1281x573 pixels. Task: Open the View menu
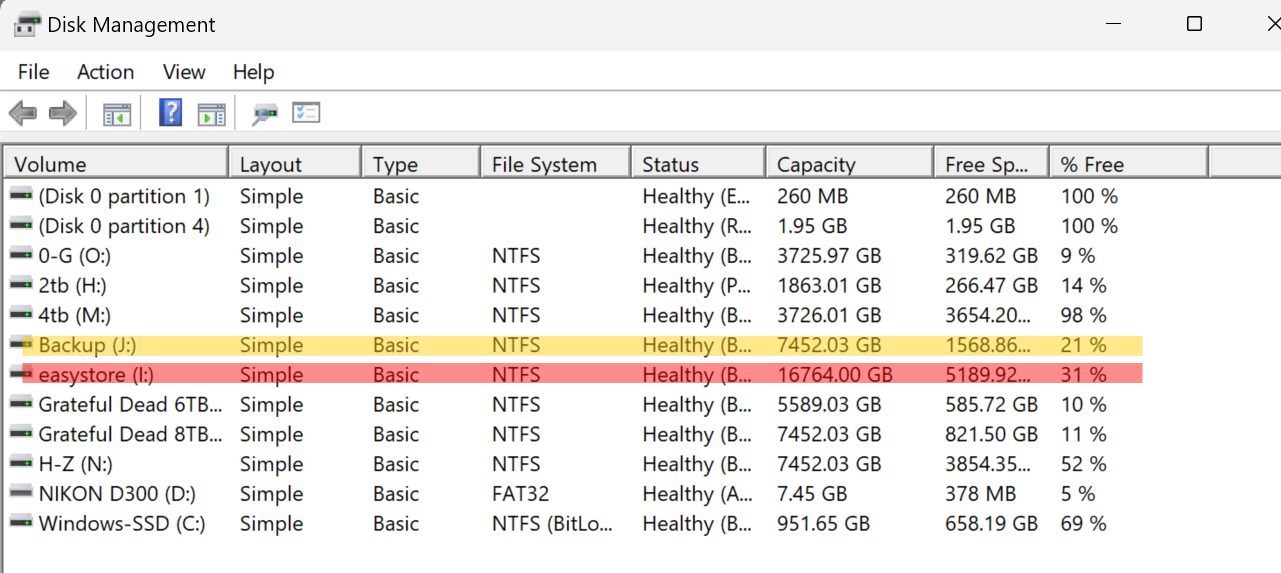pos(184,72)
